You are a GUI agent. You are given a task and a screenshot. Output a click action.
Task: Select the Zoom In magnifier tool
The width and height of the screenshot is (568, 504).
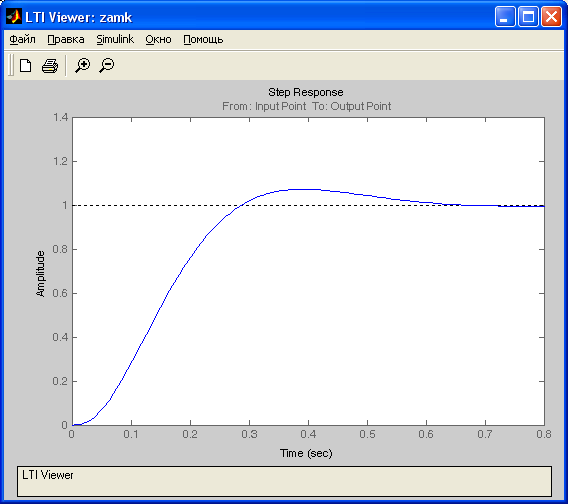click(83, 66)
